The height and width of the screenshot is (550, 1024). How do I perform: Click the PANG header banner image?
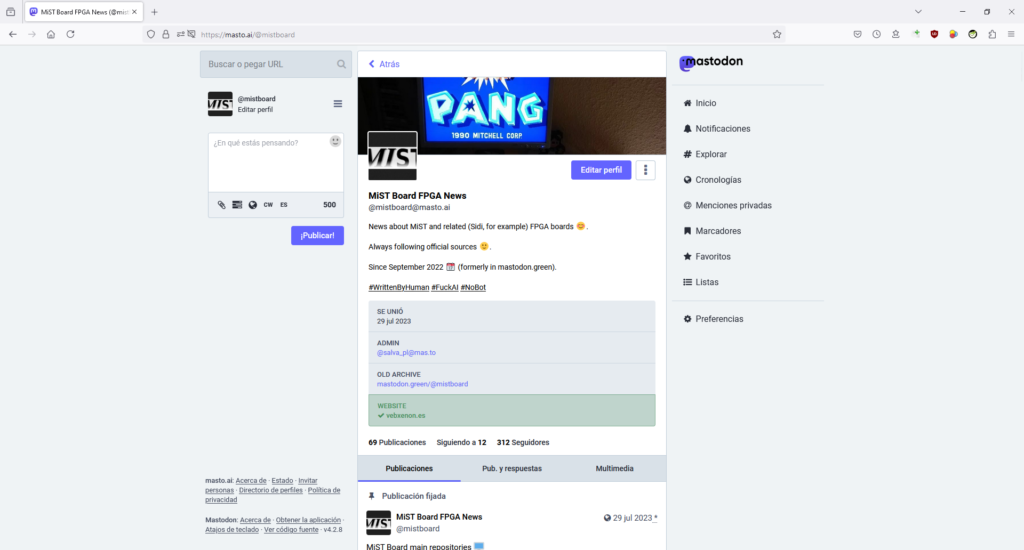click(512, 116)
